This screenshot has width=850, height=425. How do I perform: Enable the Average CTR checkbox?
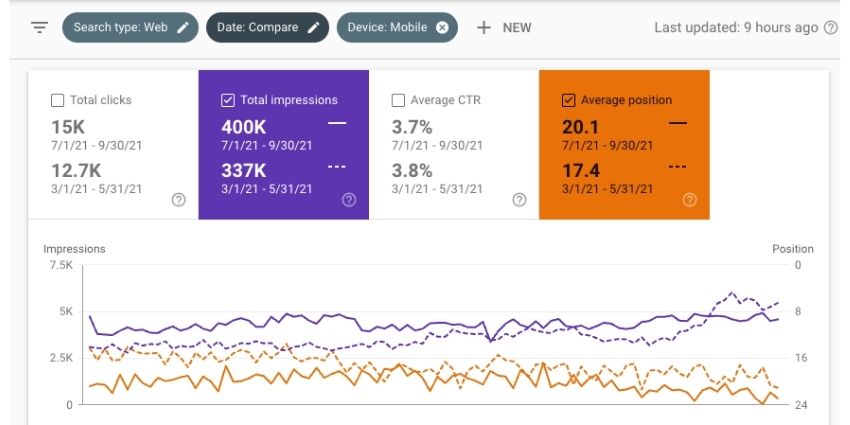(x=398, y=100)
